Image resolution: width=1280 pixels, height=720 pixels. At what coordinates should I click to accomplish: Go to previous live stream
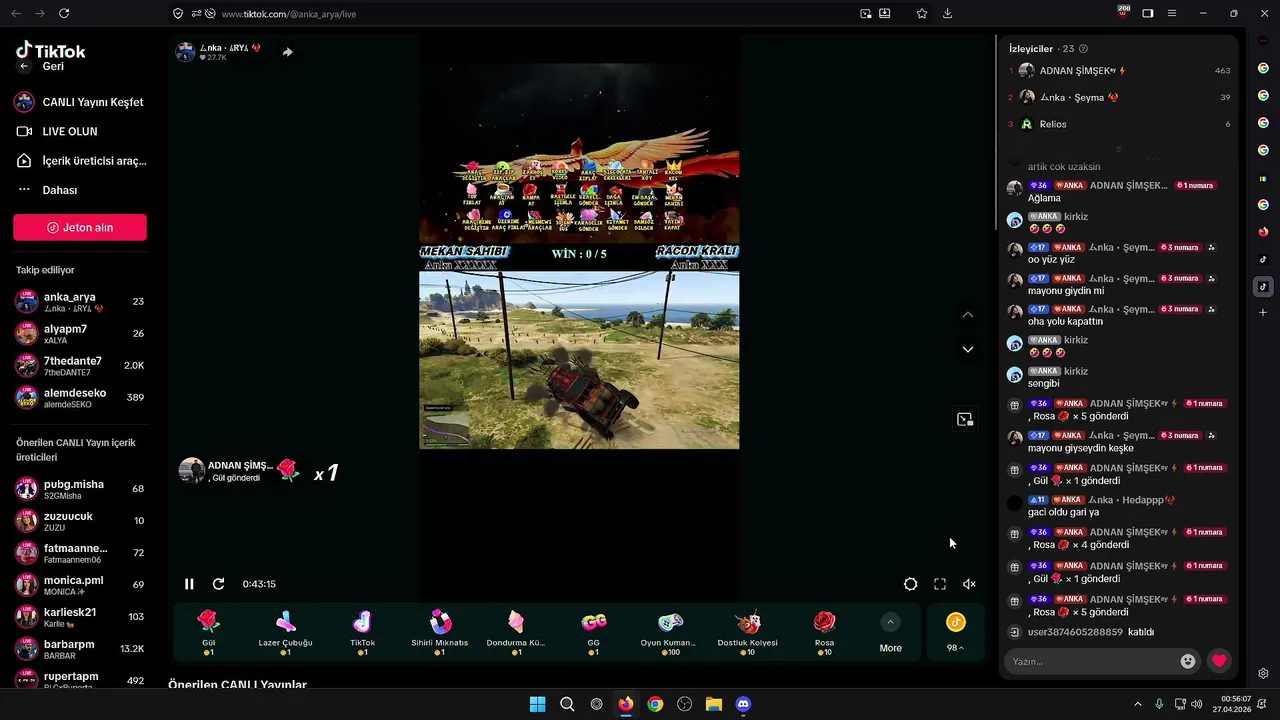pyautogui.click(x=967, y=315)
